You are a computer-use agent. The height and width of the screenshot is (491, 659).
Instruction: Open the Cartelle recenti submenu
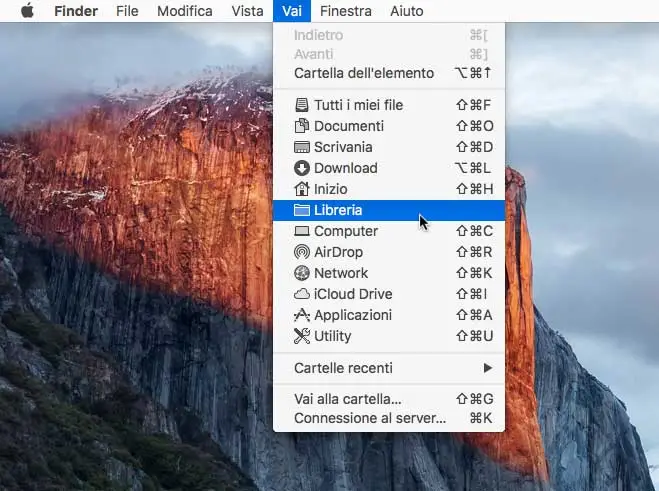coord(389,368)
